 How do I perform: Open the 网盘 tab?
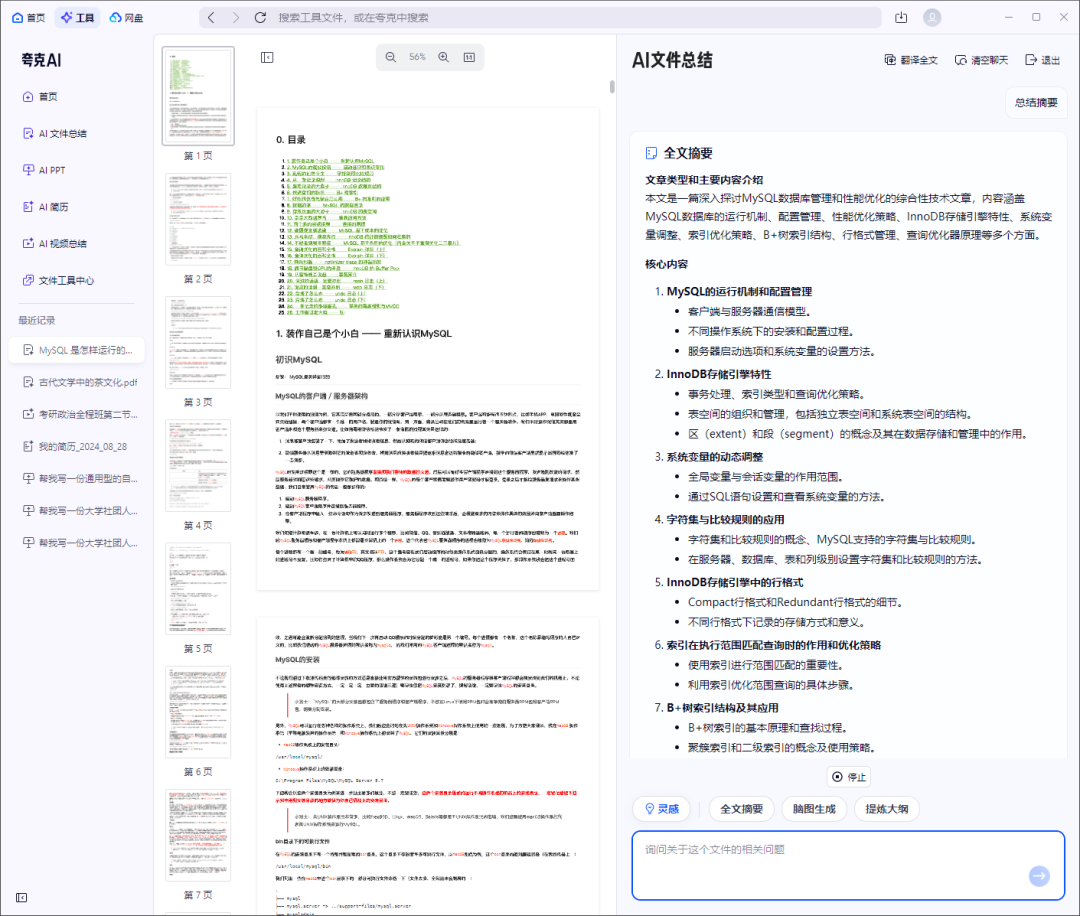(x=127, y=18)
